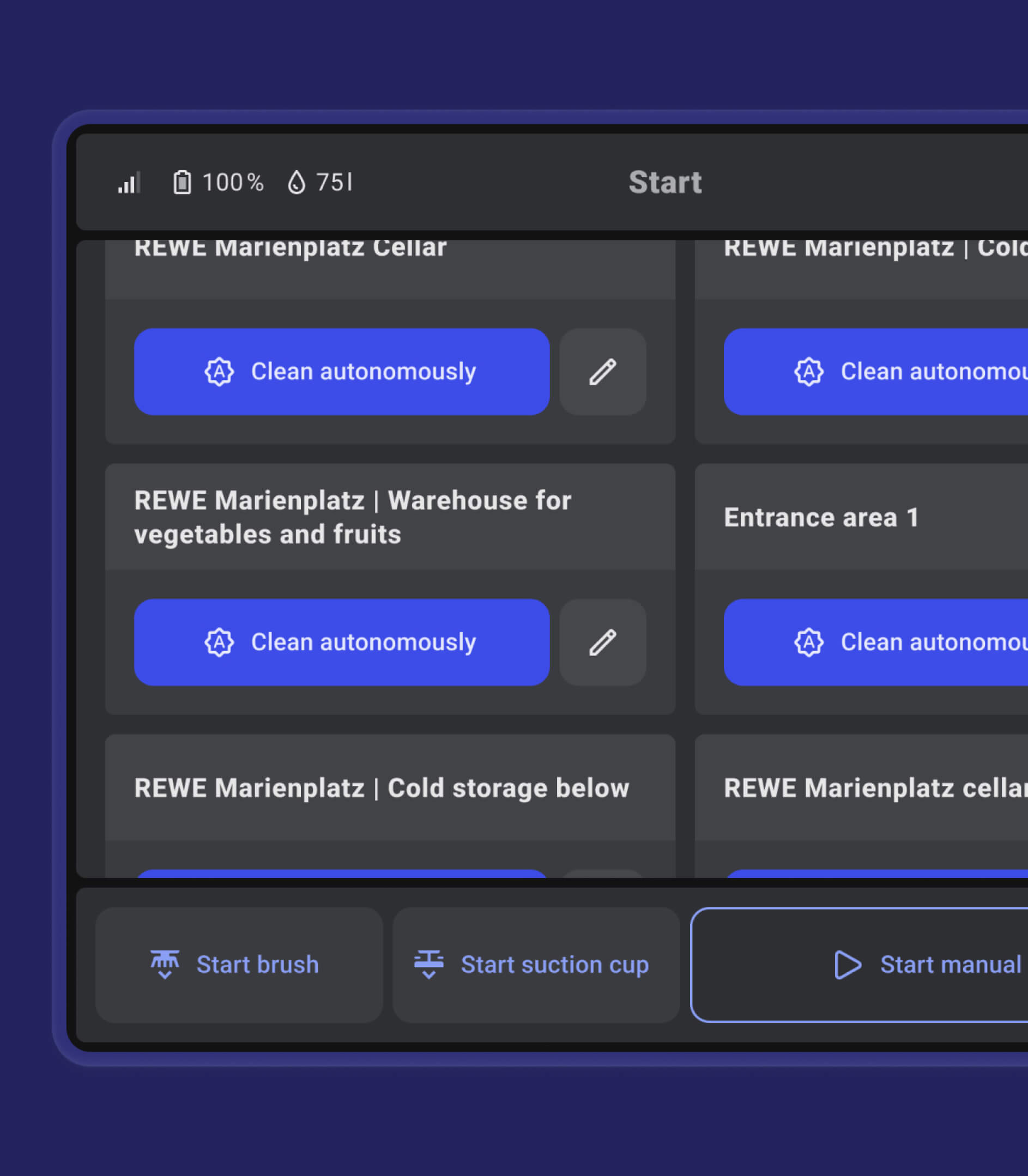Tap the suction cup icon

(x=428, y=965)
